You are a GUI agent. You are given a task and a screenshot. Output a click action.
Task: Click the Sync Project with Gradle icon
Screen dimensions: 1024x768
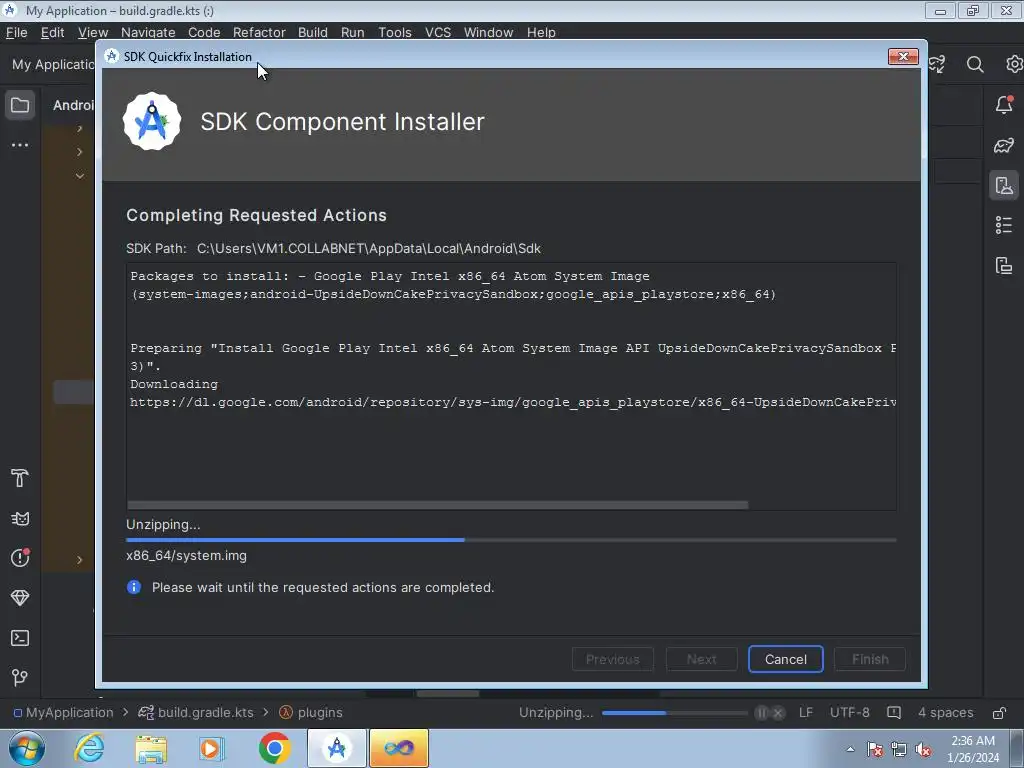click(x=936, y=64)
